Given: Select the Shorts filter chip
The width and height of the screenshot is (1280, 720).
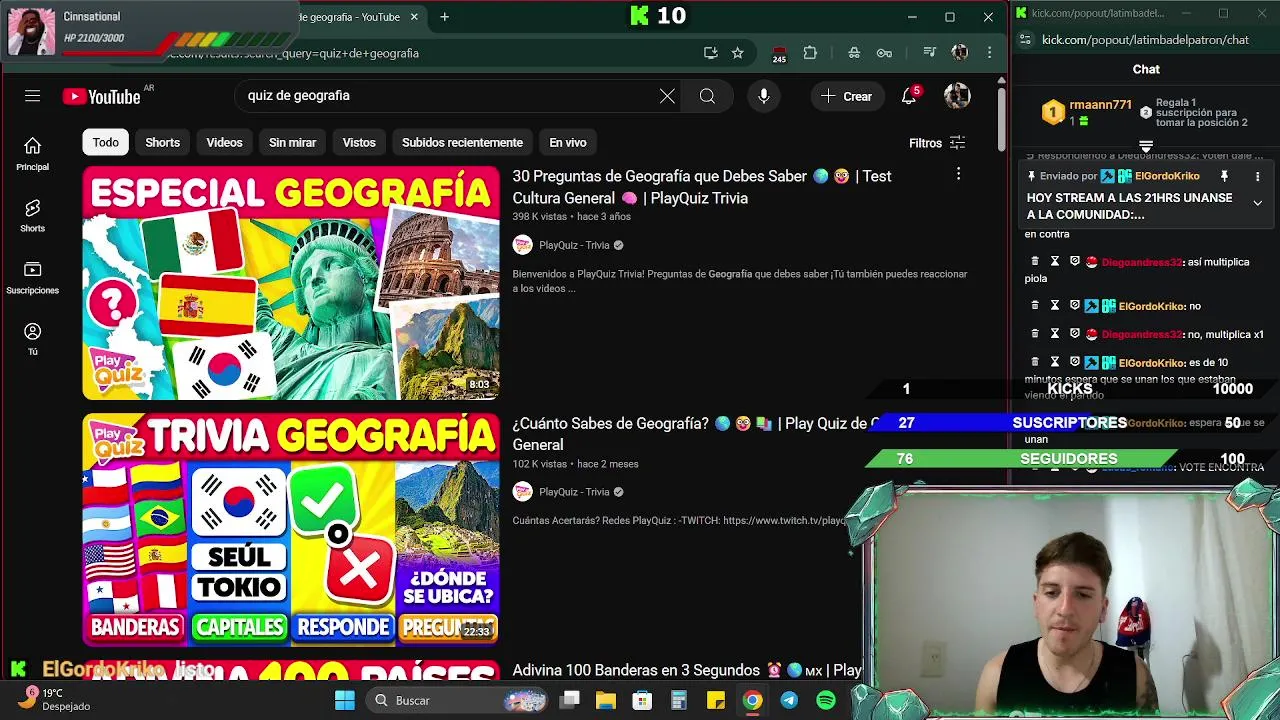Looking at the screenshot, I should coord(162,142).
